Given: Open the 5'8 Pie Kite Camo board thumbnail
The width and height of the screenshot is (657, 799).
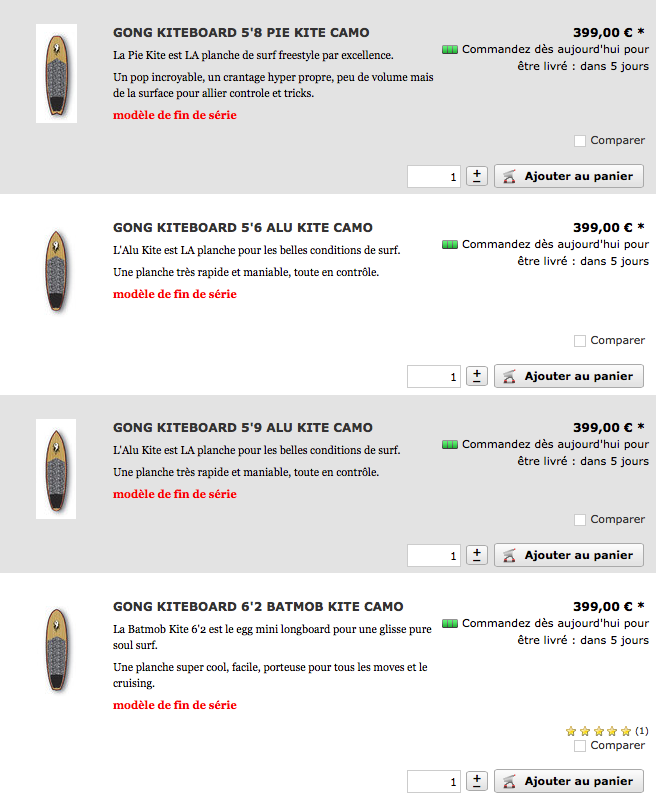Looking at the screenshot, I should (56, 73).
